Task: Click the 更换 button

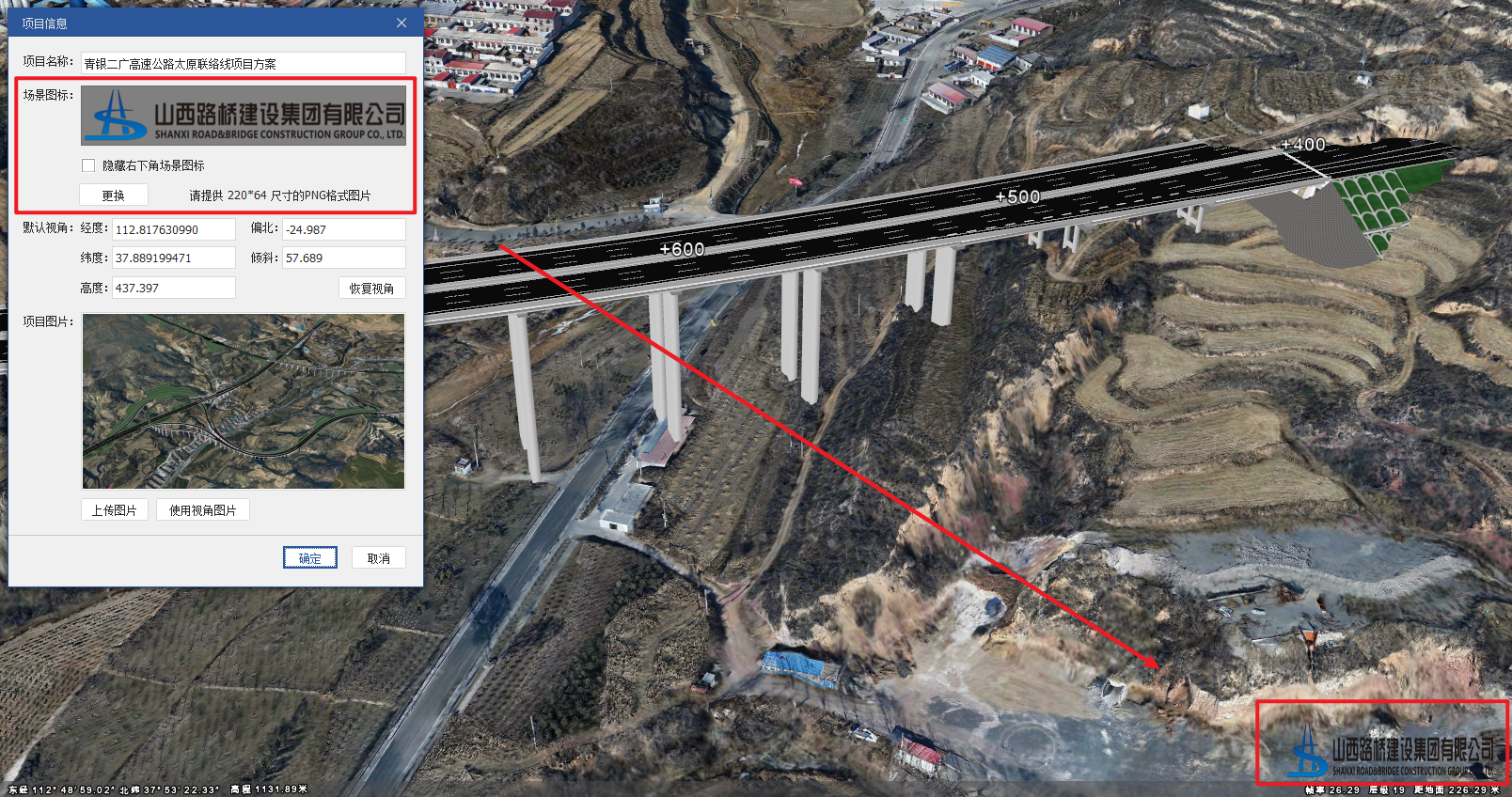Action: (114, 195)
